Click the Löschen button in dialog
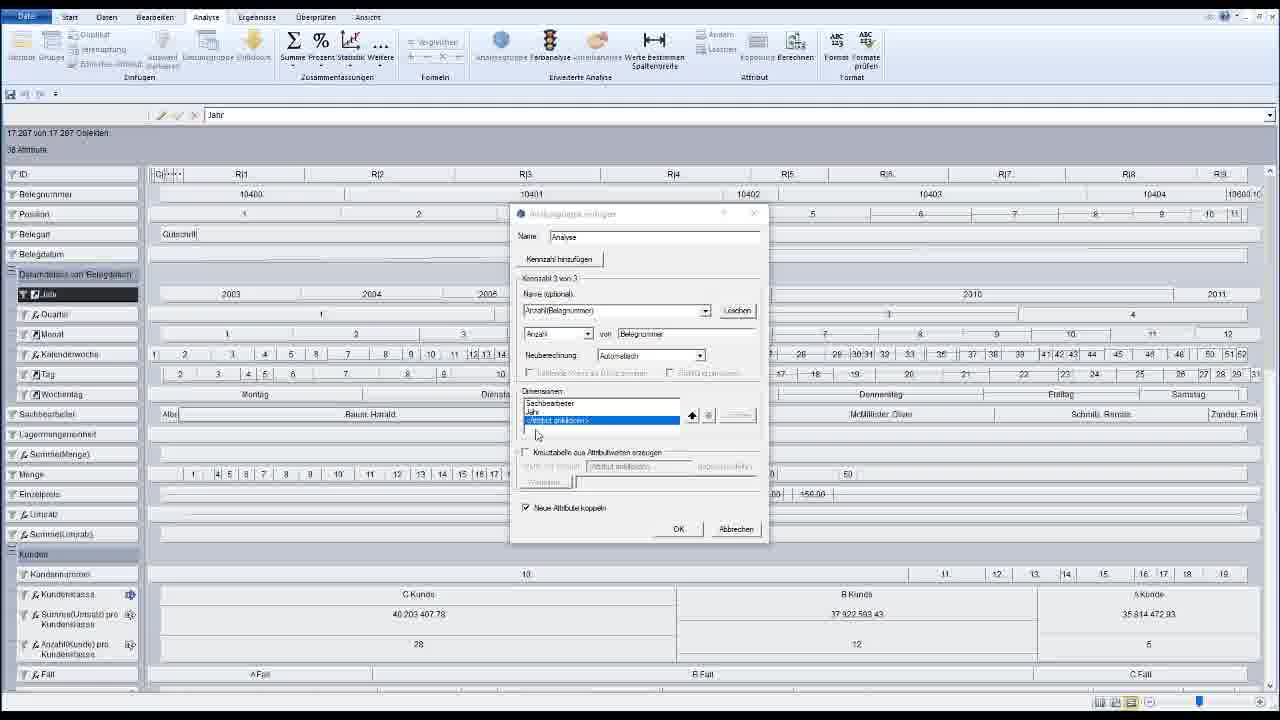This screenshot has width=1280, height=720. click(x=737, y=311)
